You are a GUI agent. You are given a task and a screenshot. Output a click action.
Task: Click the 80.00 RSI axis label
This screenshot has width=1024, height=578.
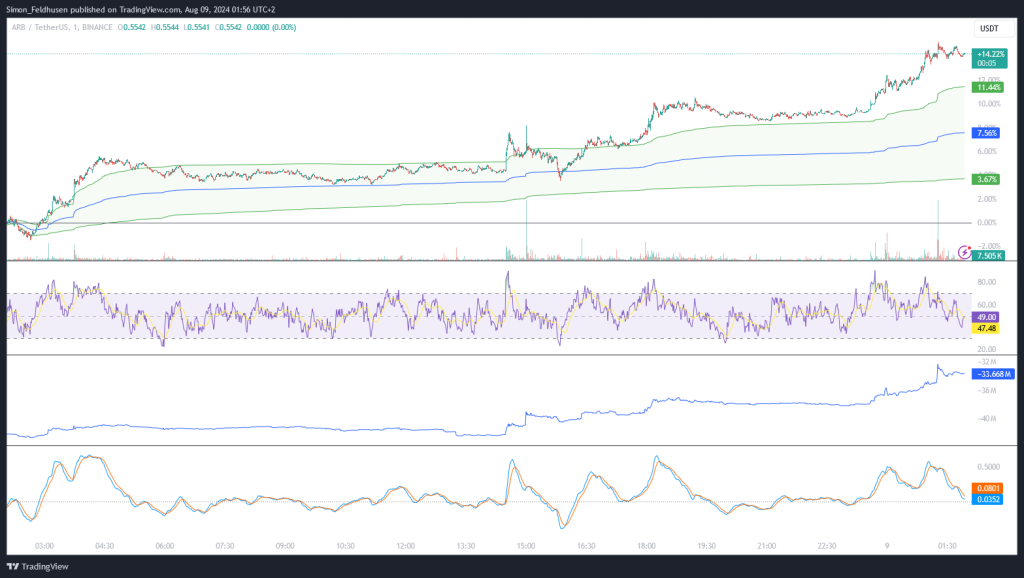pyautogui.click(x=987, y=282)
